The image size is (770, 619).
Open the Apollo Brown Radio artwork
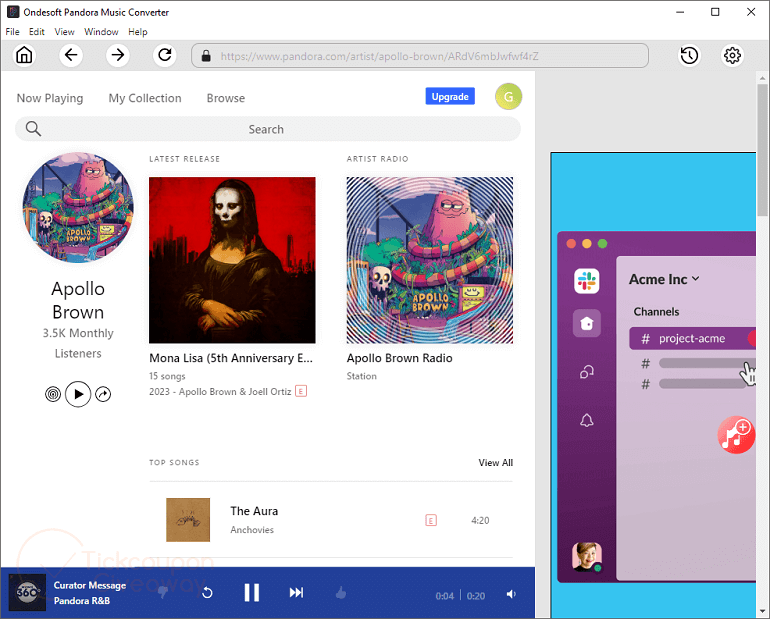pos(430,260)
